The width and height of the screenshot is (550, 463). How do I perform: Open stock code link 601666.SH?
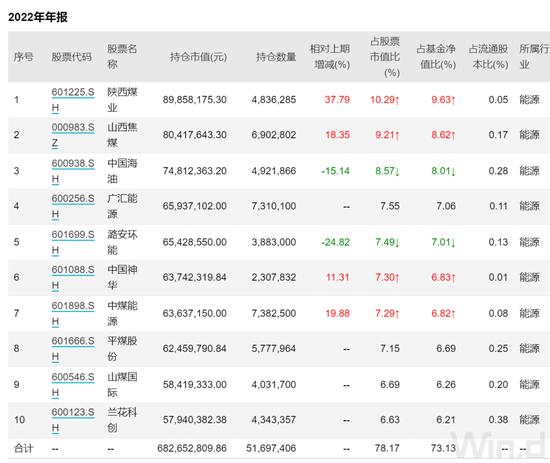(x=73, y=349)
